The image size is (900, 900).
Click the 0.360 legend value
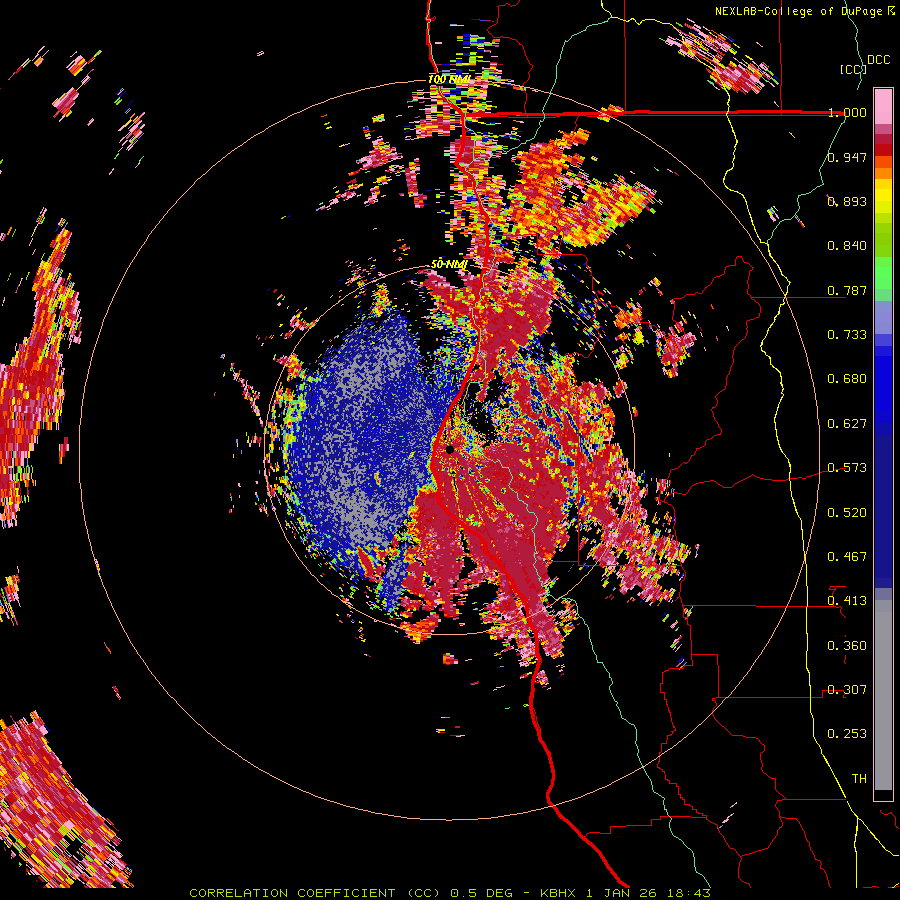[847, 646]
